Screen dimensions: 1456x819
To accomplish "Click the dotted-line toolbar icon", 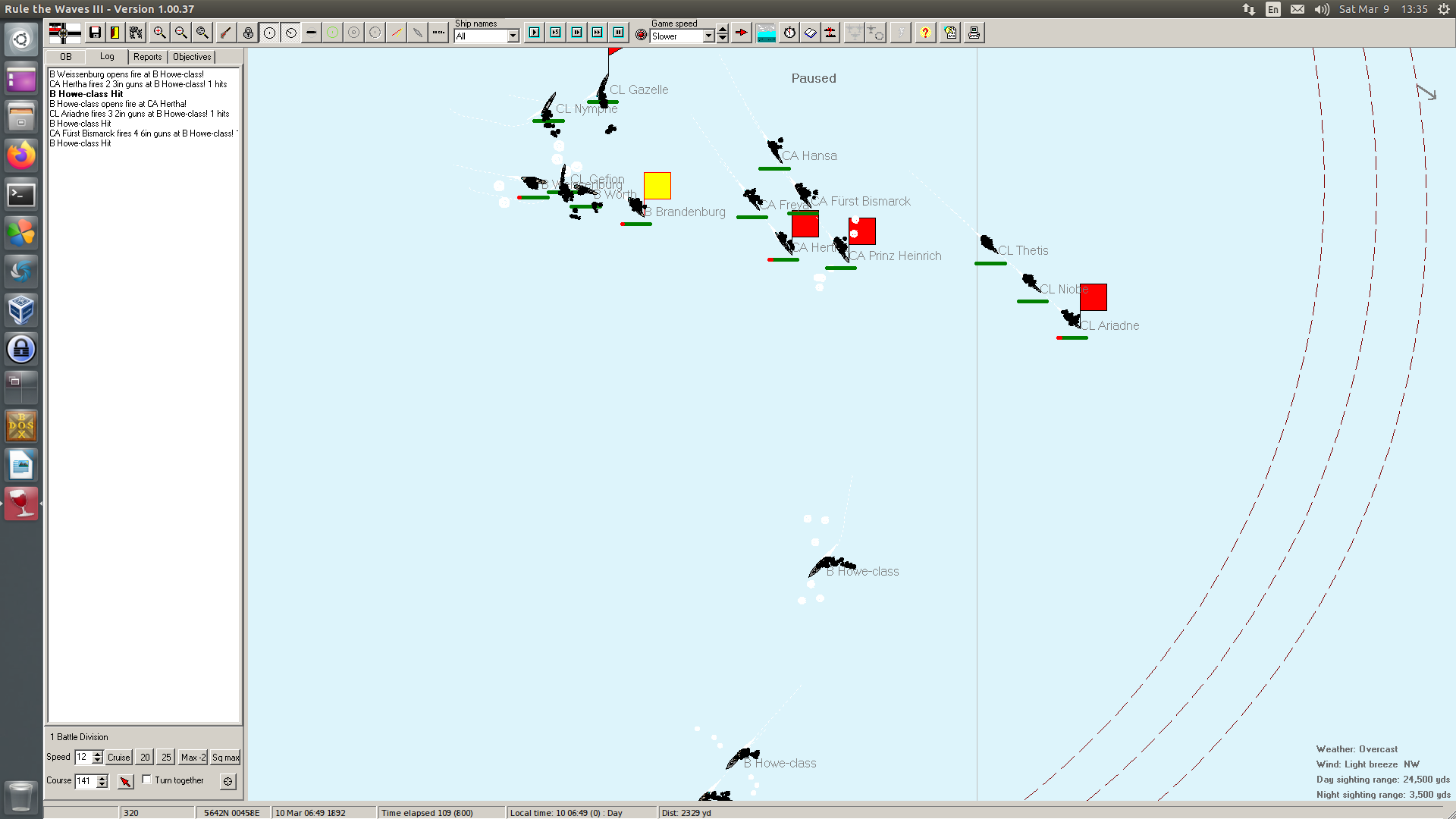I will click(438, 33).
